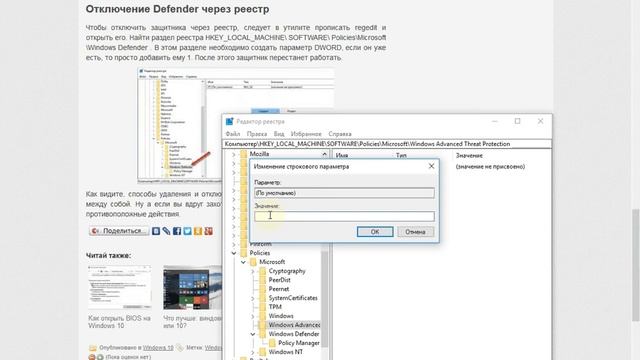The width and height of the screenshot is (640, 360).
Task: Close the Изменение строкового параметра dialog
Action: point(431,166)
